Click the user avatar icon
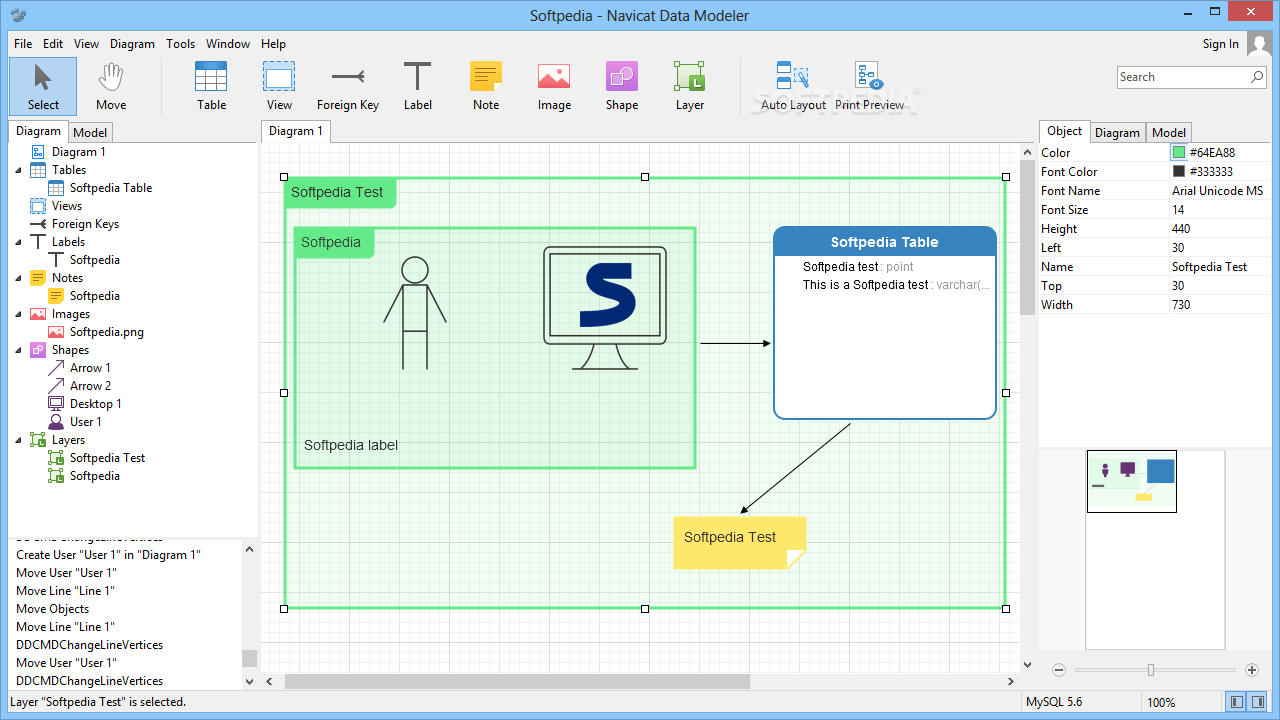This screenshot has height=720, width=1280. [1259, 43]
